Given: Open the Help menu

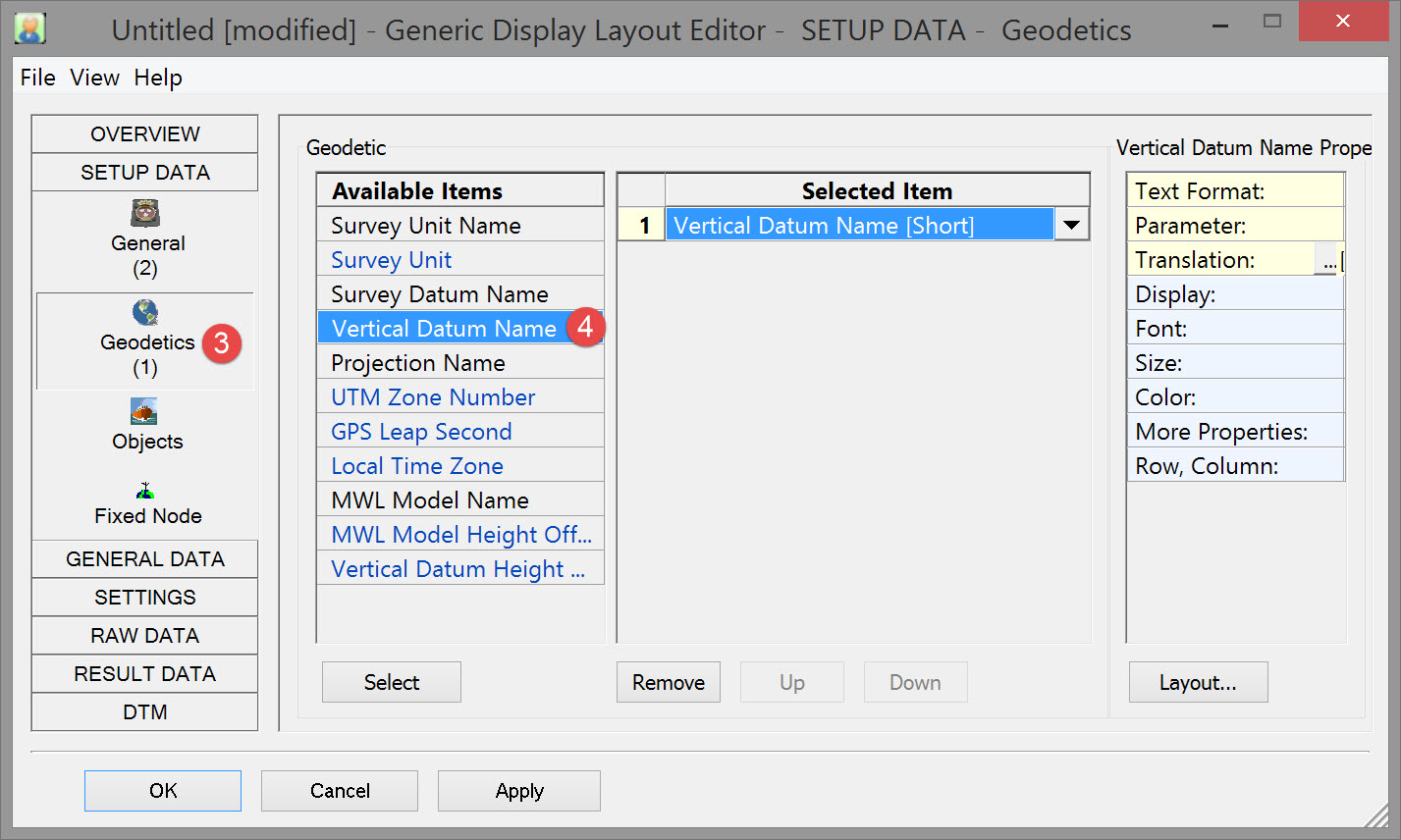Looking at the screenshot, I should [158, 78].
